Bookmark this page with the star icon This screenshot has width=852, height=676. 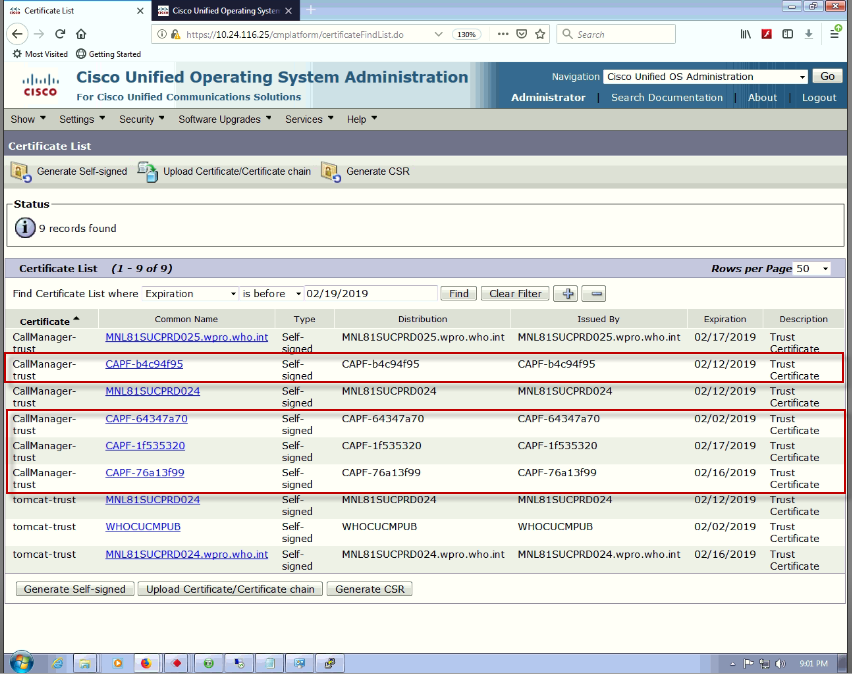540,34
